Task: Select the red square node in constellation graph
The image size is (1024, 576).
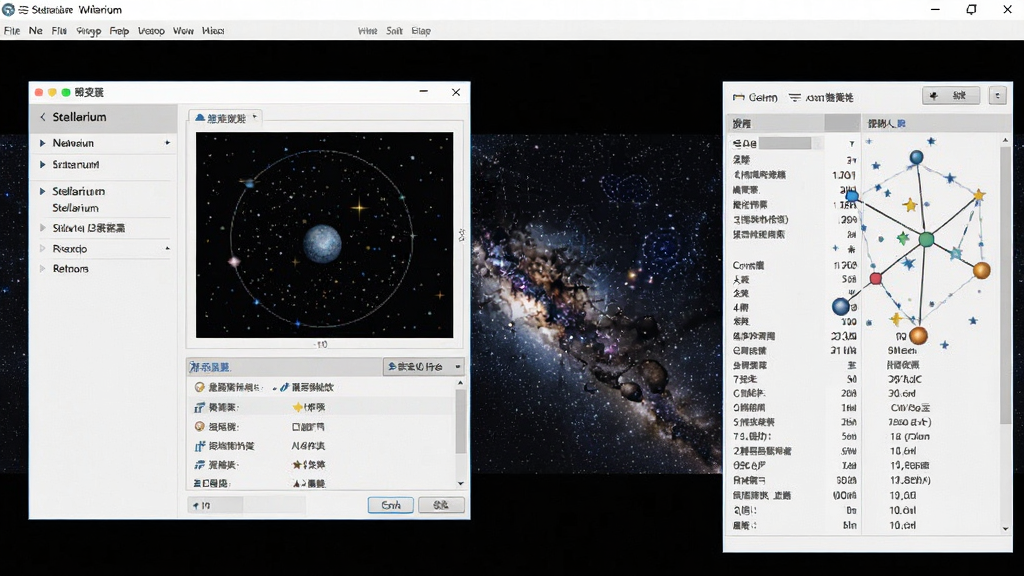Action: 876,279
